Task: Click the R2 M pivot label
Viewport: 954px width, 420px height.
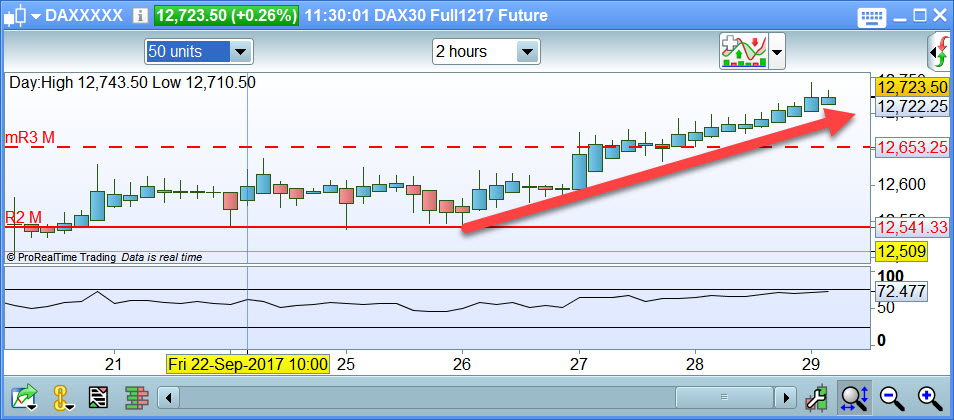Action: click(x=23, y=217)
